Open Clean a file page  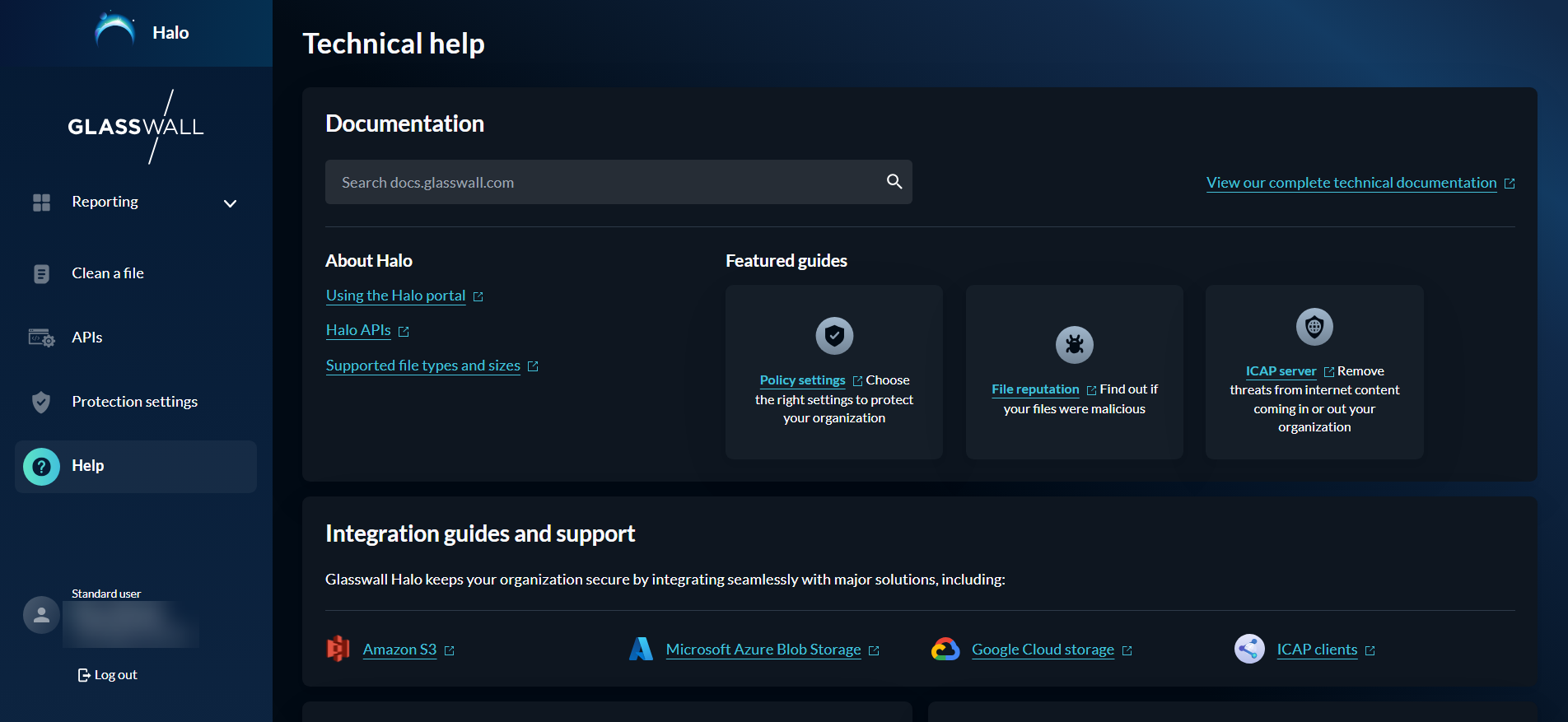107,273
